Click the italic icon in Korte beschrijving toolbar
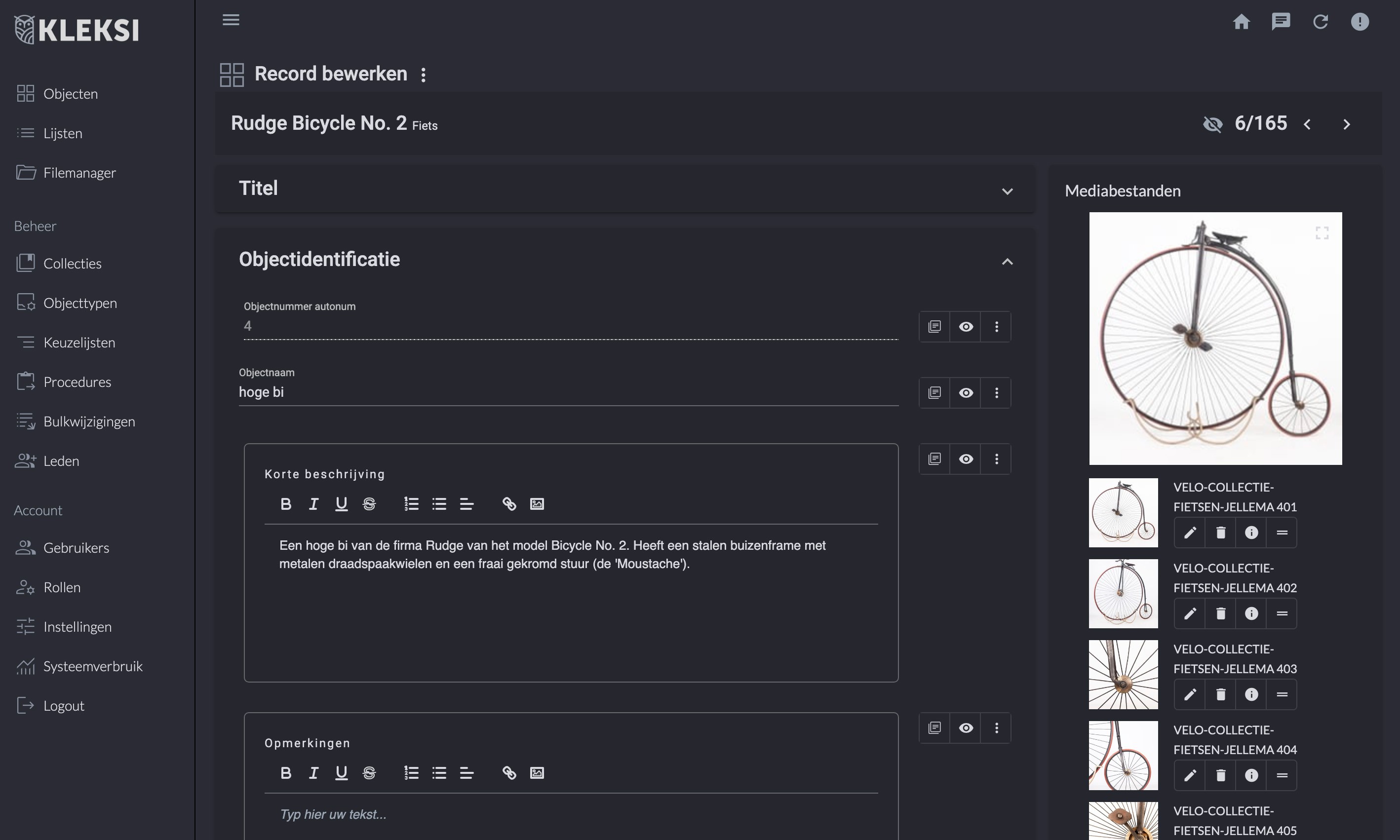Image resolution: width=1400 pixels, height=840 pixels. pos(312,504)
